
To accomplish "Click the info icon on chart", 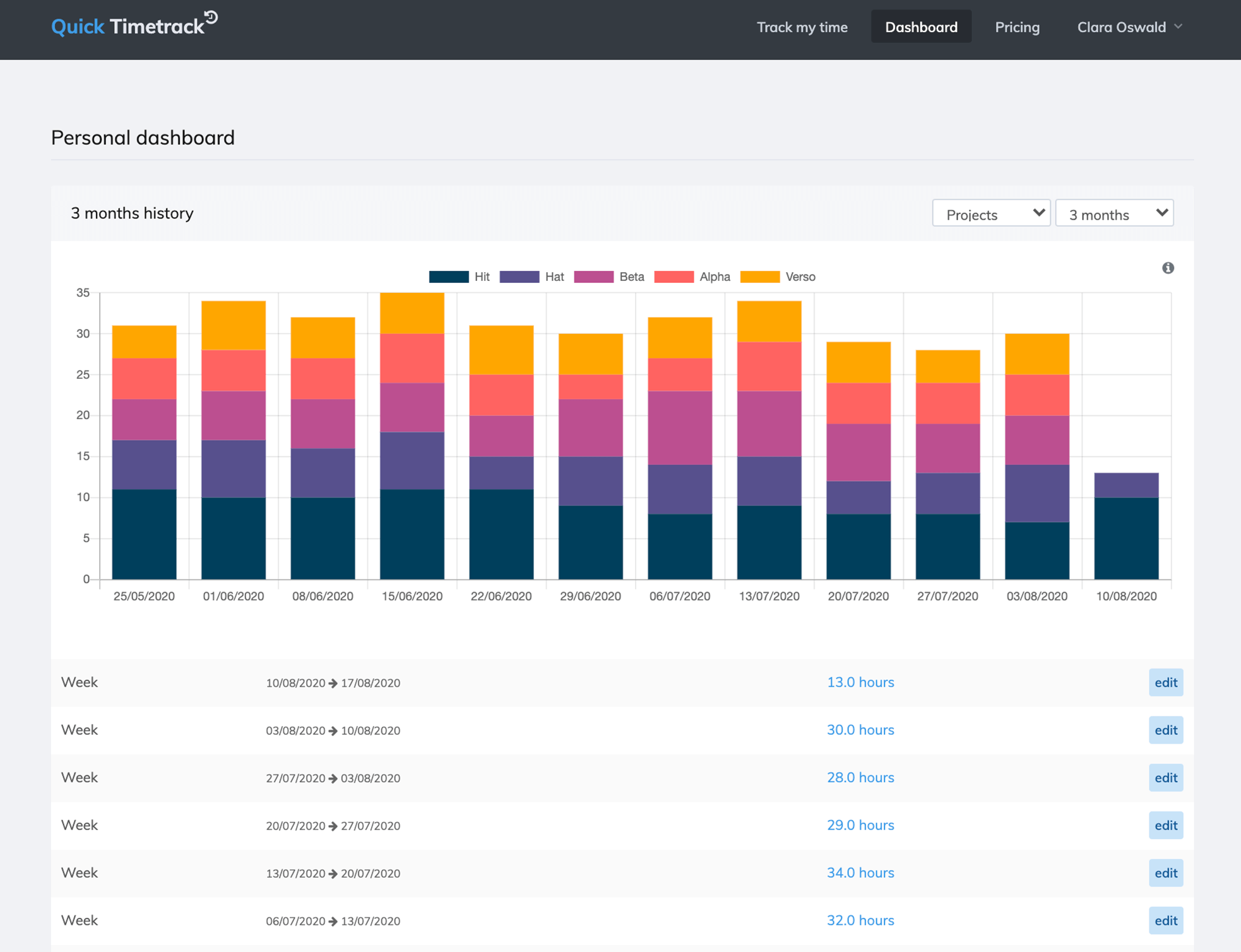I will click(1168, 267).
